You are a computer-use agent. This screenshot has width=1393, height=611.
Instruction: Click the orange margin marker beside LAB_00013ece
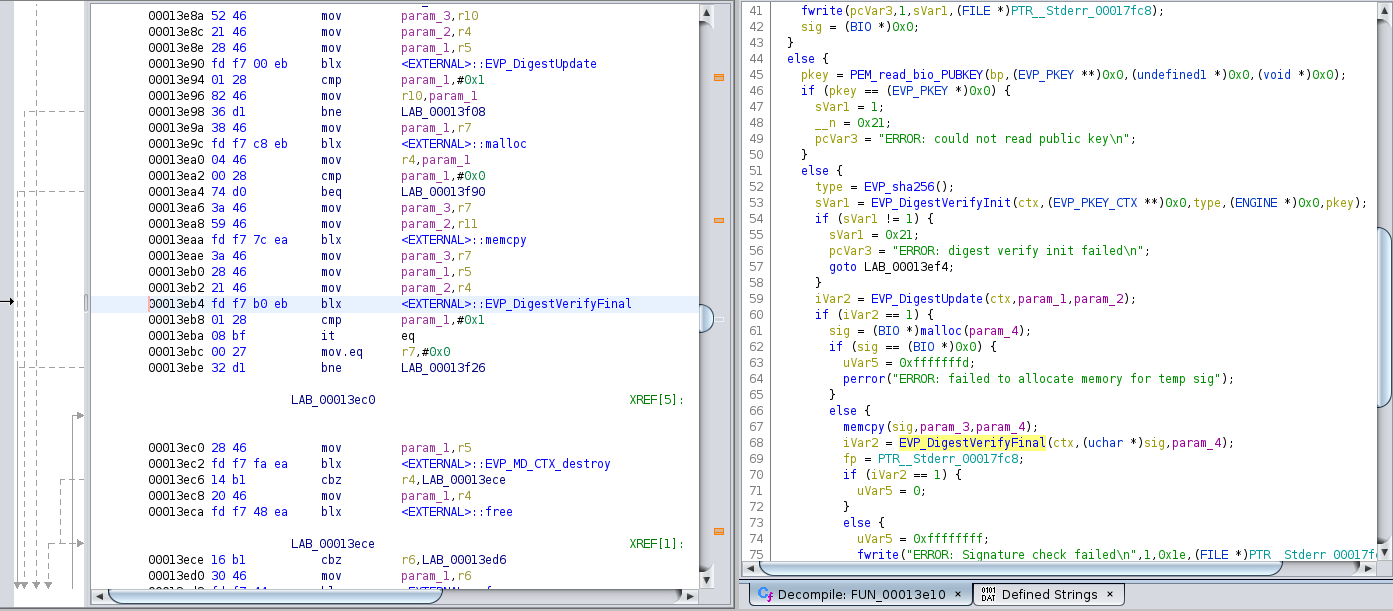tap(719, 532)
